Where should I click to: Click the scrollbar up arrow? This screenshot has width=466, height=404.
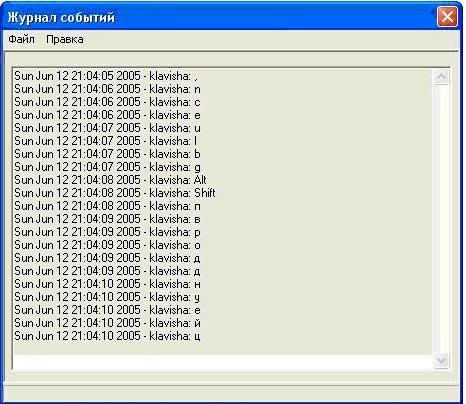(441, 77)
